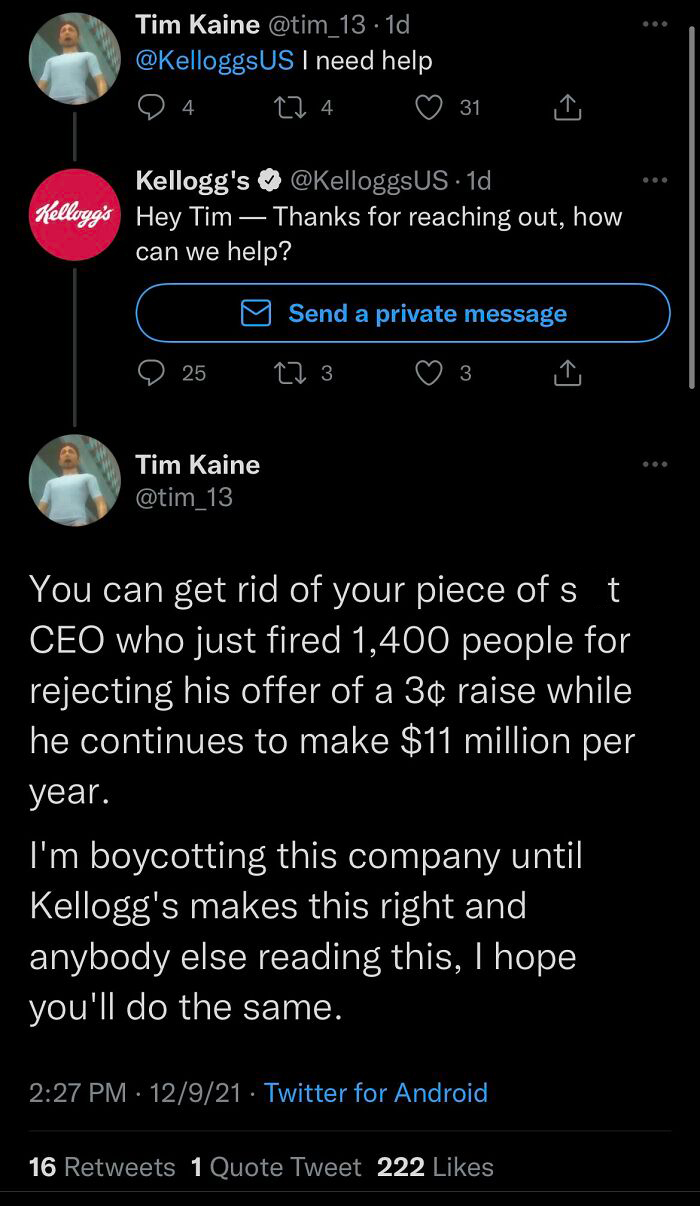
Task: Reply to Tim Kaine's first tweet
Action: pos(151,106)
